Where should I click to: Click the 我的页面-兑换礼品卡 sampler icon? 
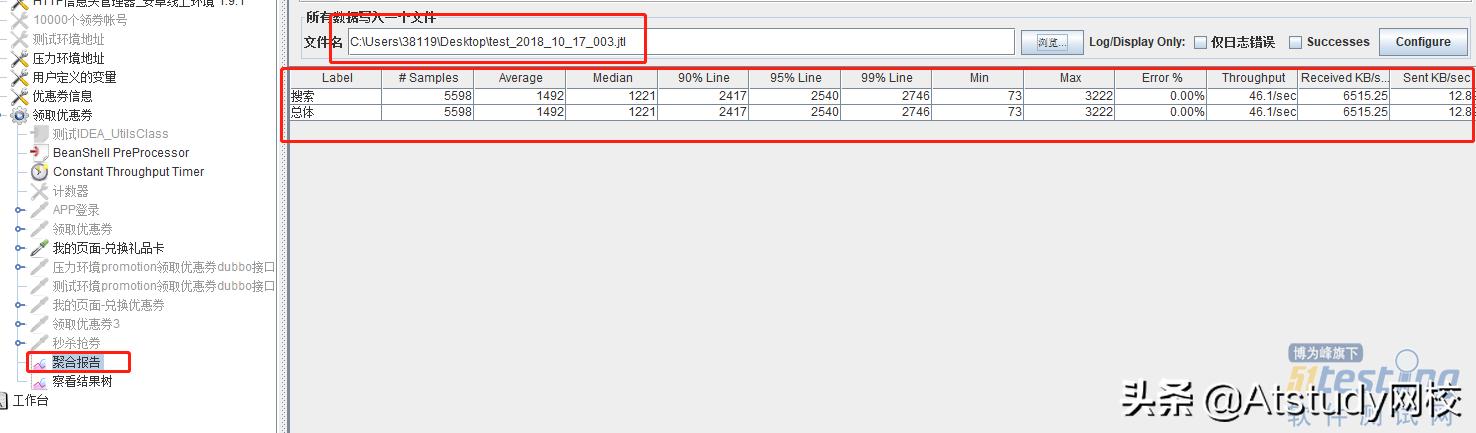coord(39,248)
